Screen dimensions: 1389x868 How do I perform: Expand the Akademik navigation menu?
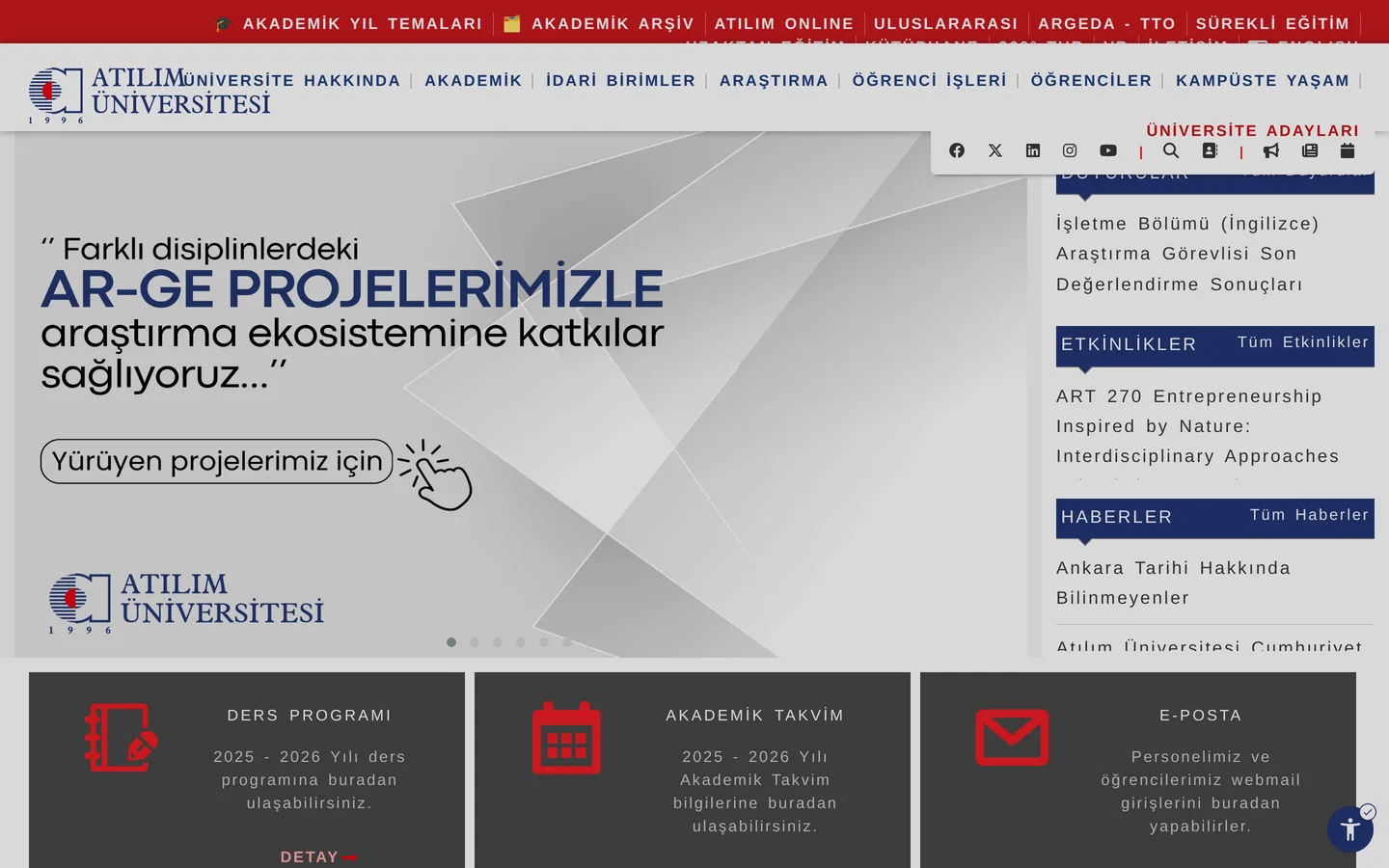click(474, 80)
